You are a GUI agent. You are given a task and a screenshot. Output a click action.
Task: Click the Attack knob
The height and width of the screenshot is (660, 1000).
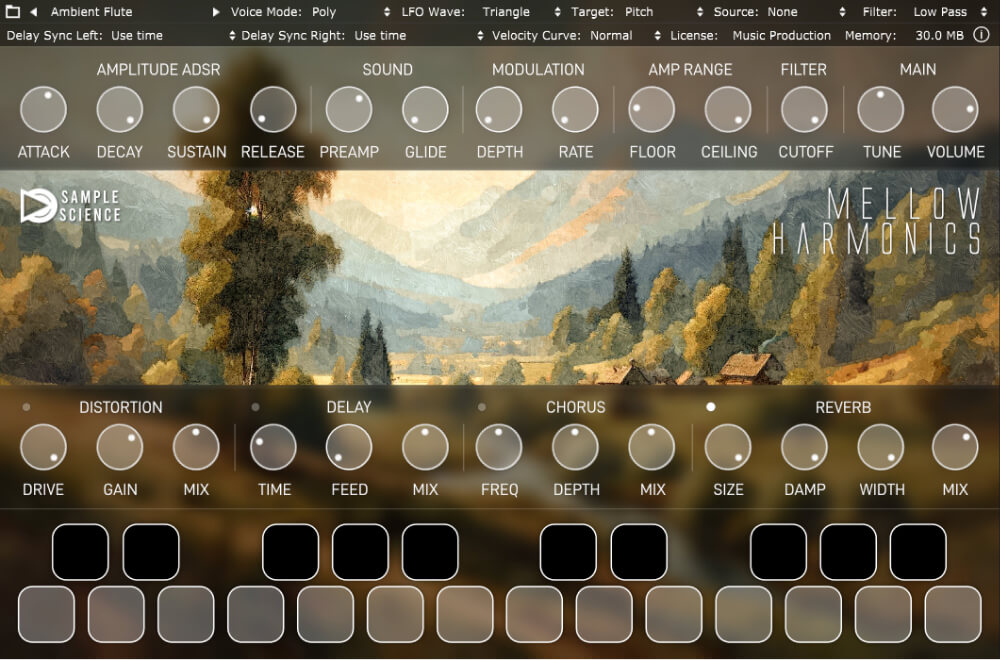point(43,110)
